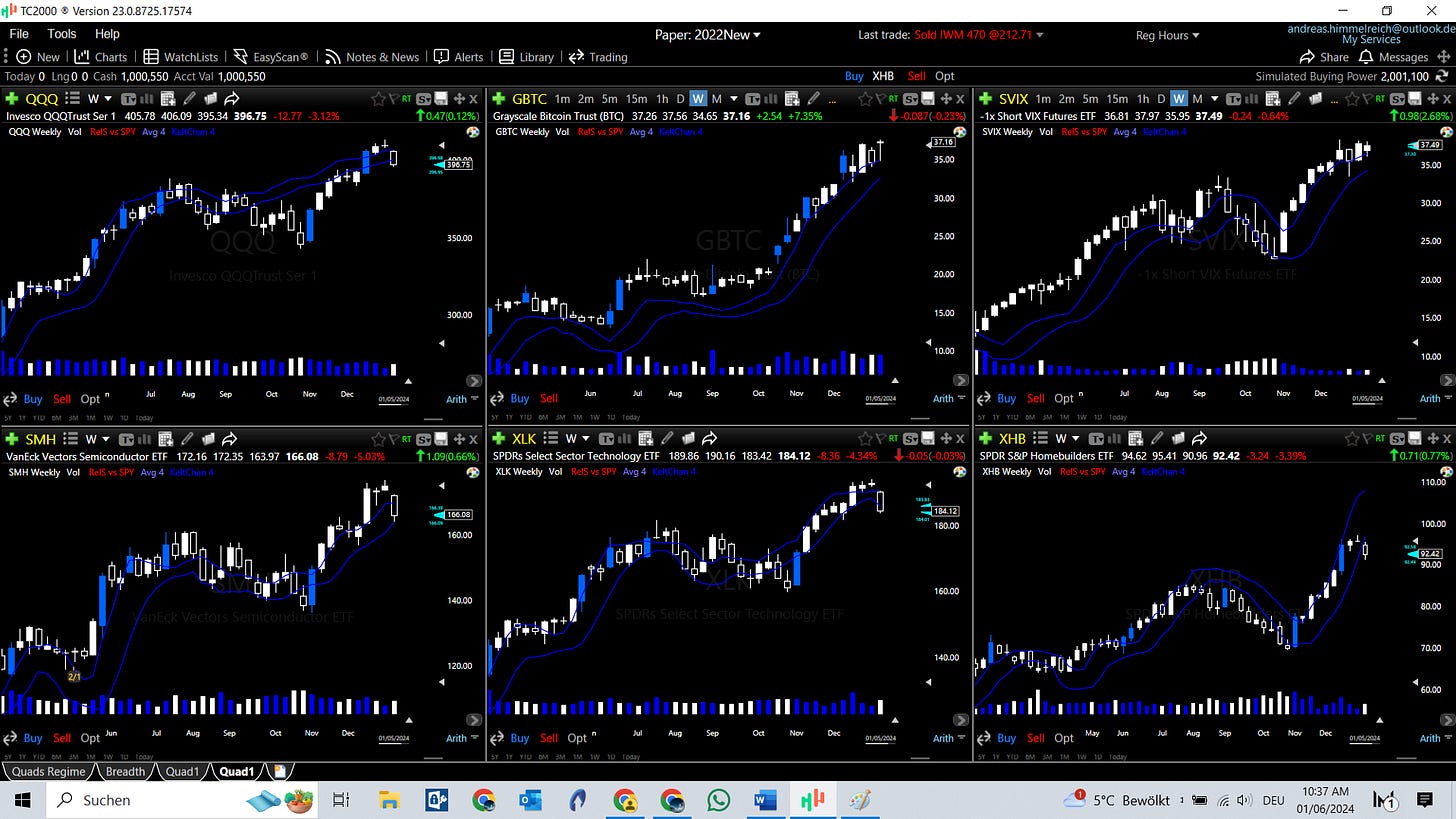Click the Share icon in top right toolbar
1456x819 pixels.
tap(1307, 57)
